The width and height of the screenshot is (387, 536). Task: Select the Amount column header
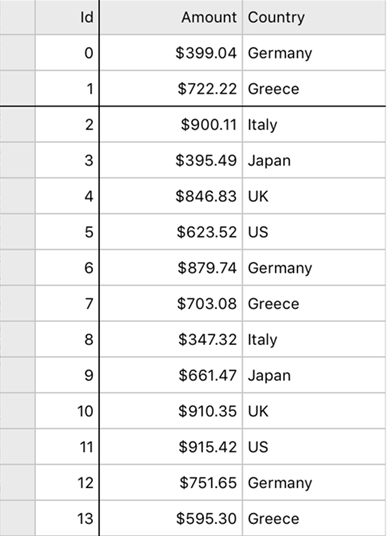click(171, 17)
